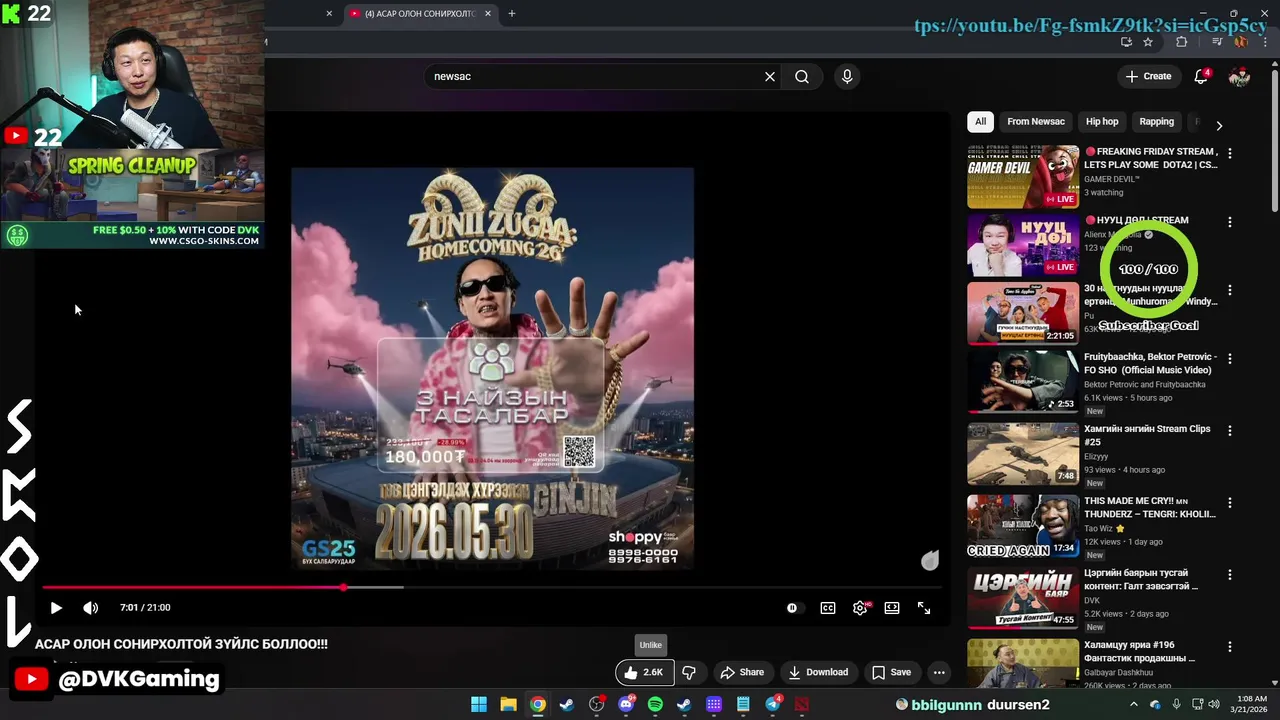Show more chips with right chevron
1280x720 pixels.
[x=1219, y=125]
